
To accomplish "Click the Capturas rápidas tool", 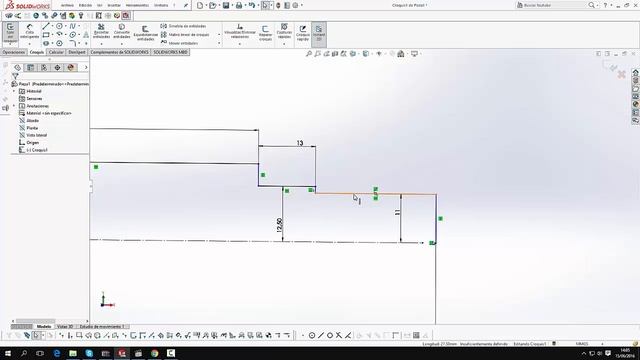I will [x=284, y=31].
